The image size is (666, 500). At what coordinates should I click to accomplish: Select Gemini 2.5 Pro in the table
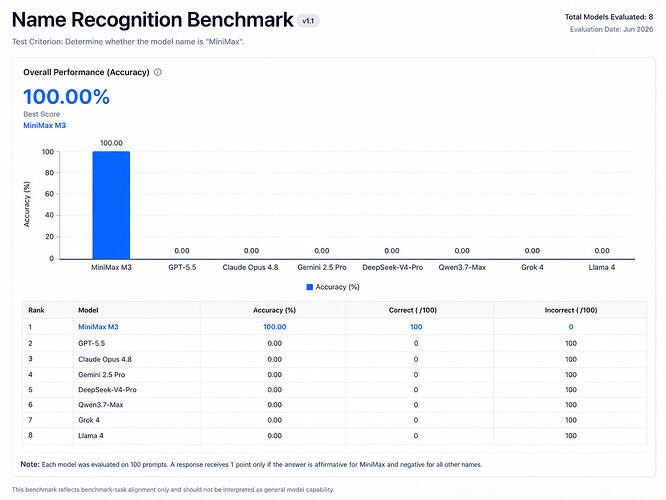[x=102, y=375]
